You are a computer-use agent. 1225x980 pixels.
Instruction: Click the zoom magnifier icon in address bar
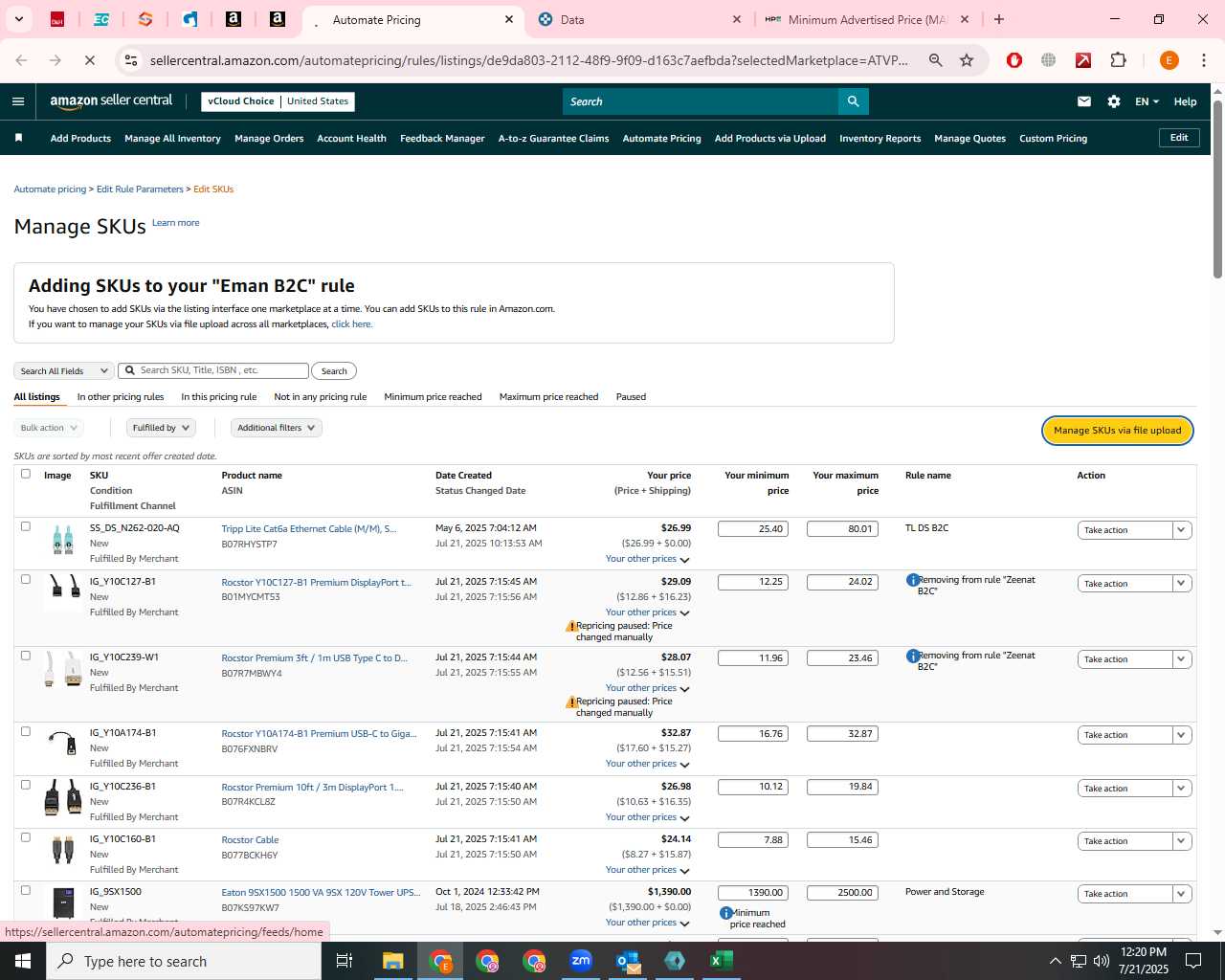(935, 60)
